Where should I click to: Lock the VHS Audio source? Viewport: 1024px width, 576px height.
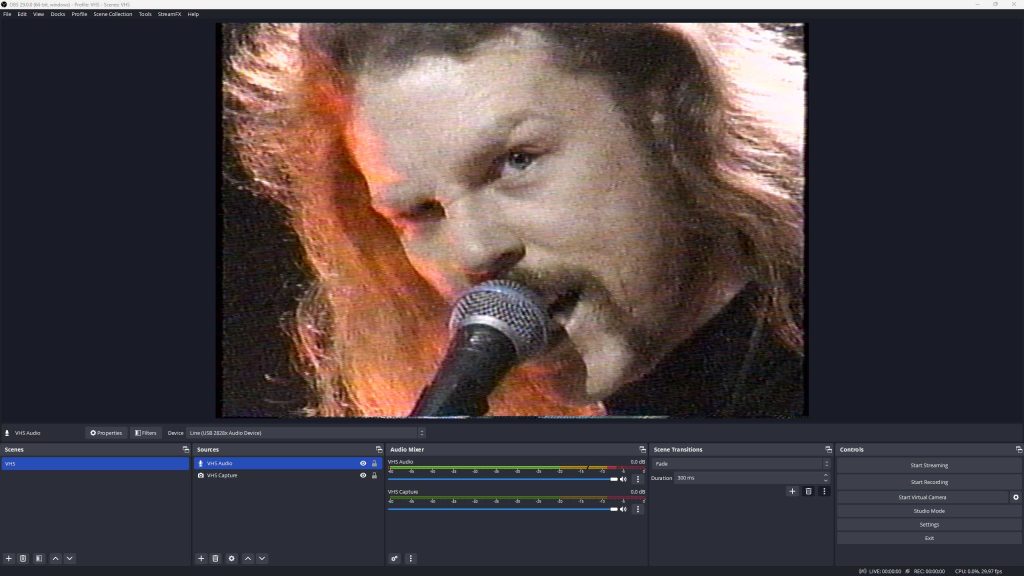[374, 463]
